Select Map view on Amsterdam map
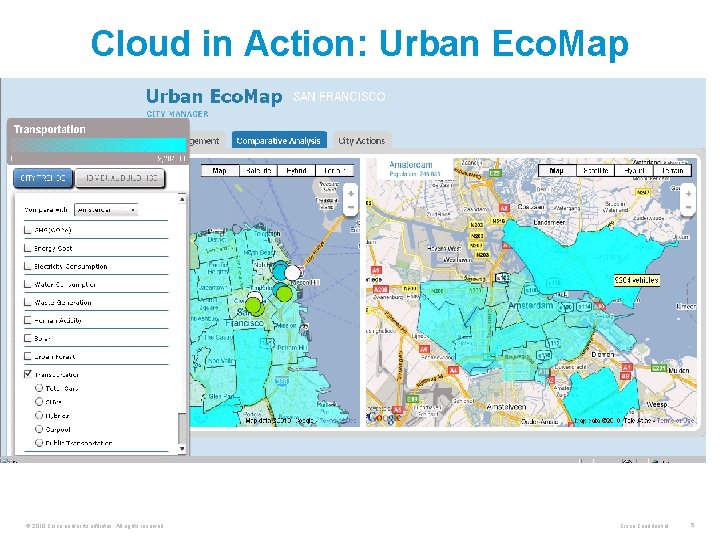The width and height of the screenshot is (720, 540). [557, 170]
